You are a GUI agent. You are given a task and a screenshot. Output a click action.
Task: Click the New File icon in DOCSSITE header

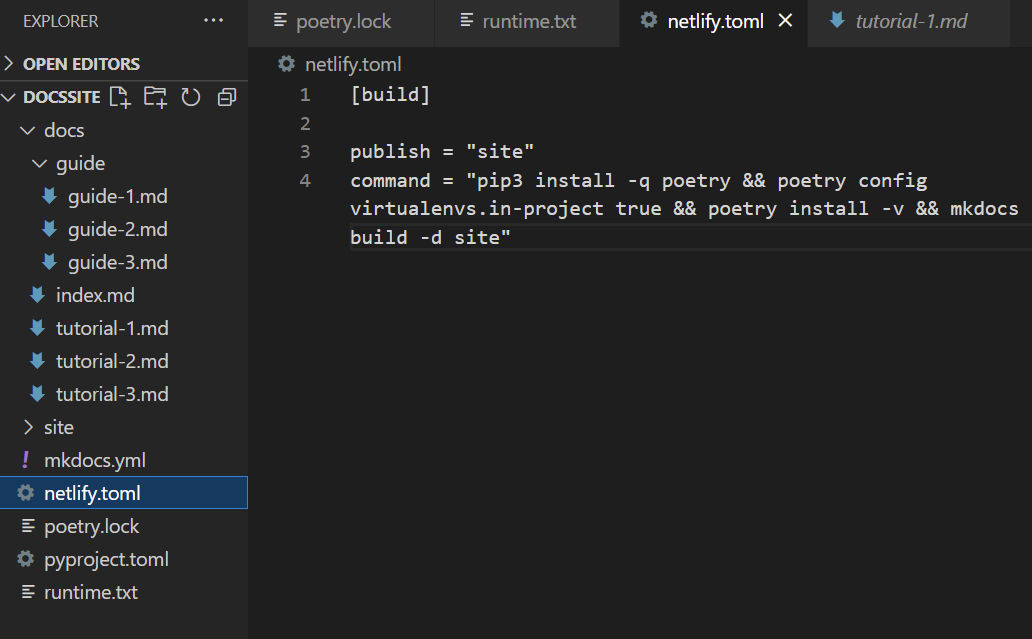[x=120, y=97]
